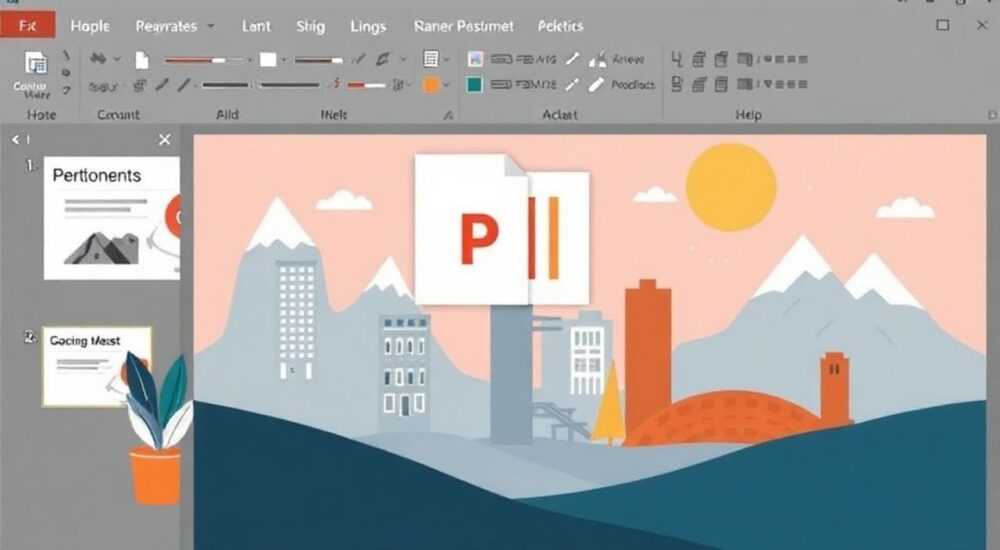
Task: Collapse slide panel with left chevron
Action: tap(16, 139)
